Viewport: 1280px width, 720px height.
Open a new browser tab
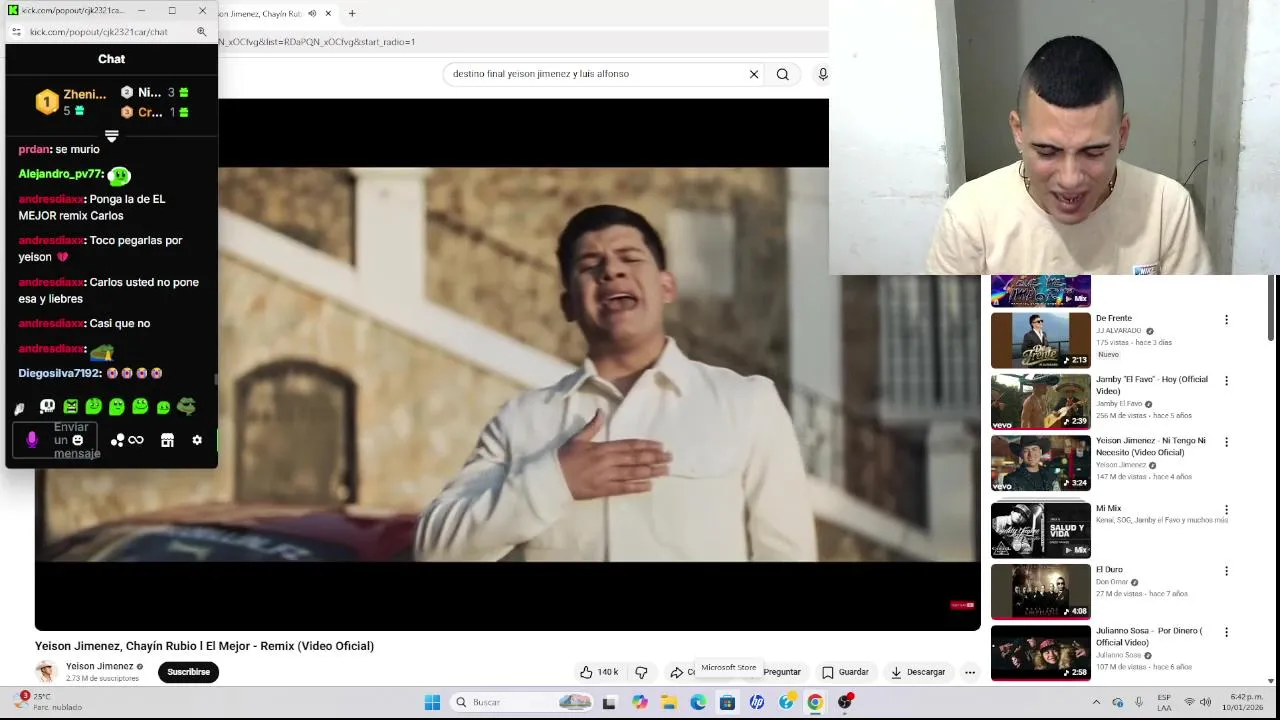[x=352, y=14]
